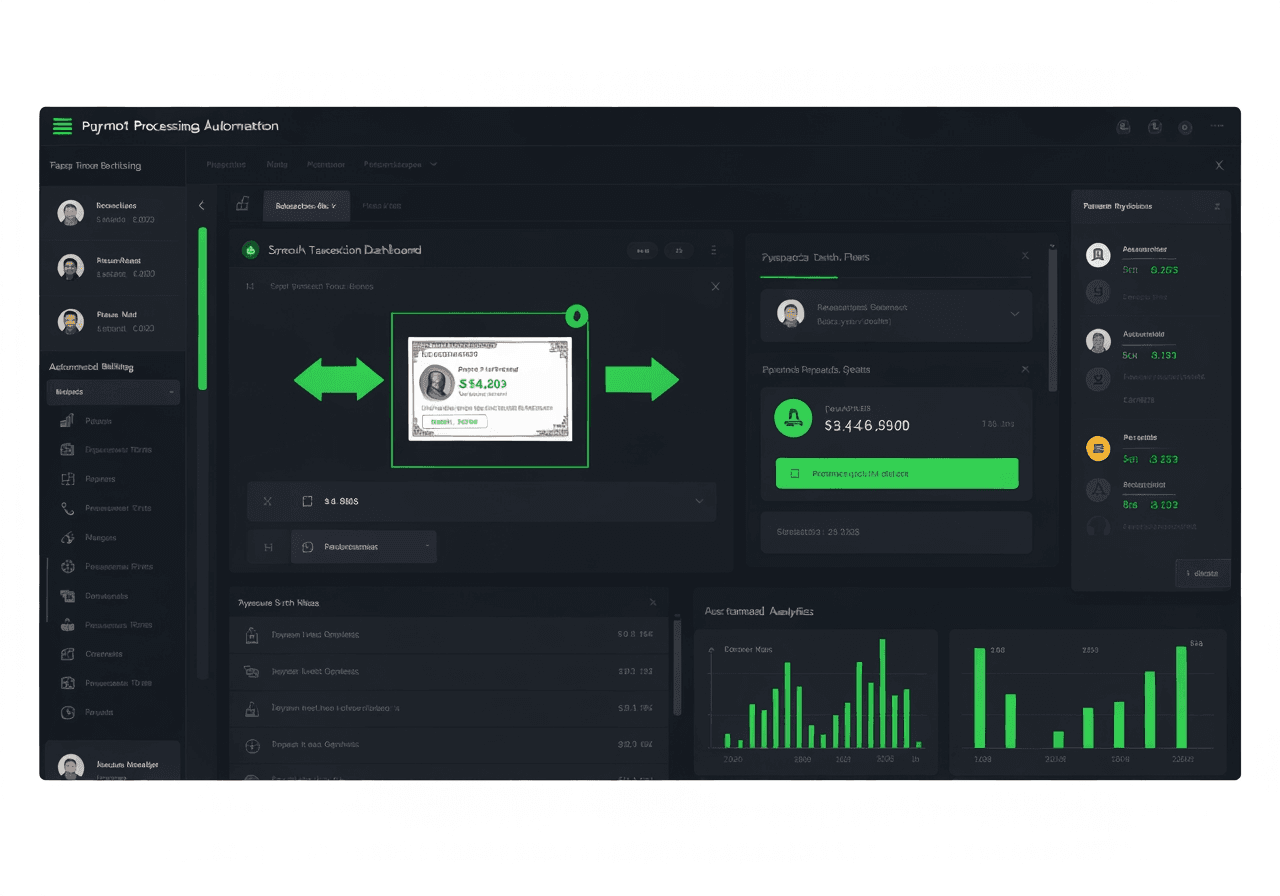
Task: Expand the chevron at the right of the checkbox row
Action: [700, 501]
